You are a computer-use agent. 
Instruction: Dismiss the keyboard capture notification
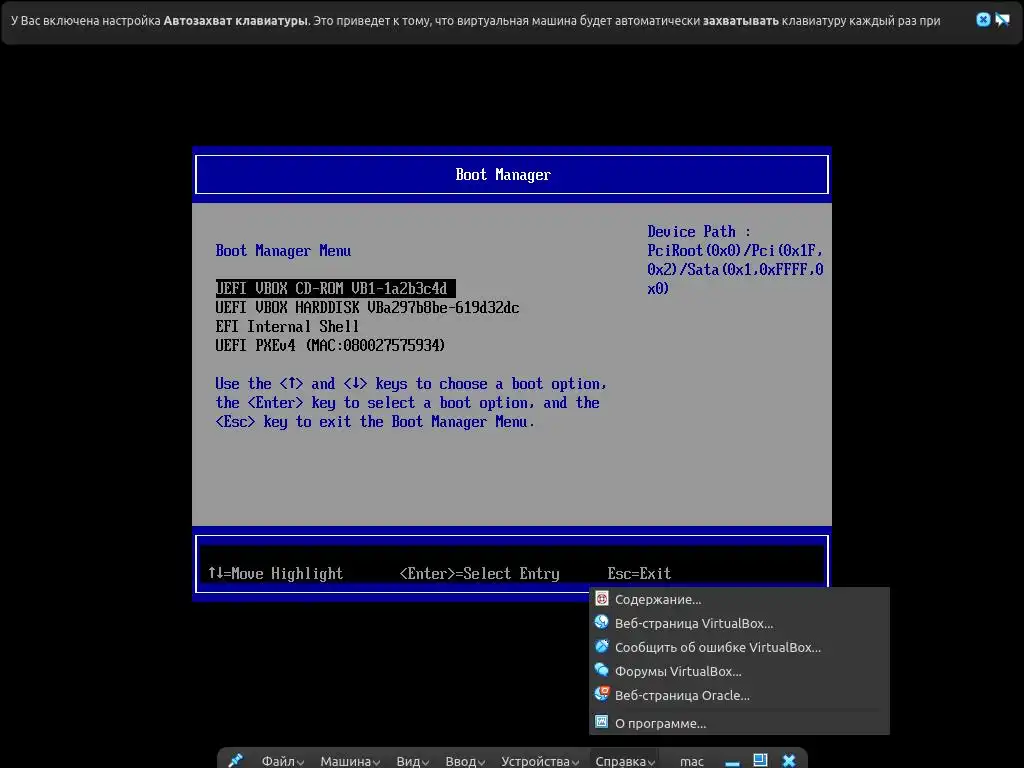click(x=983, y=20)
